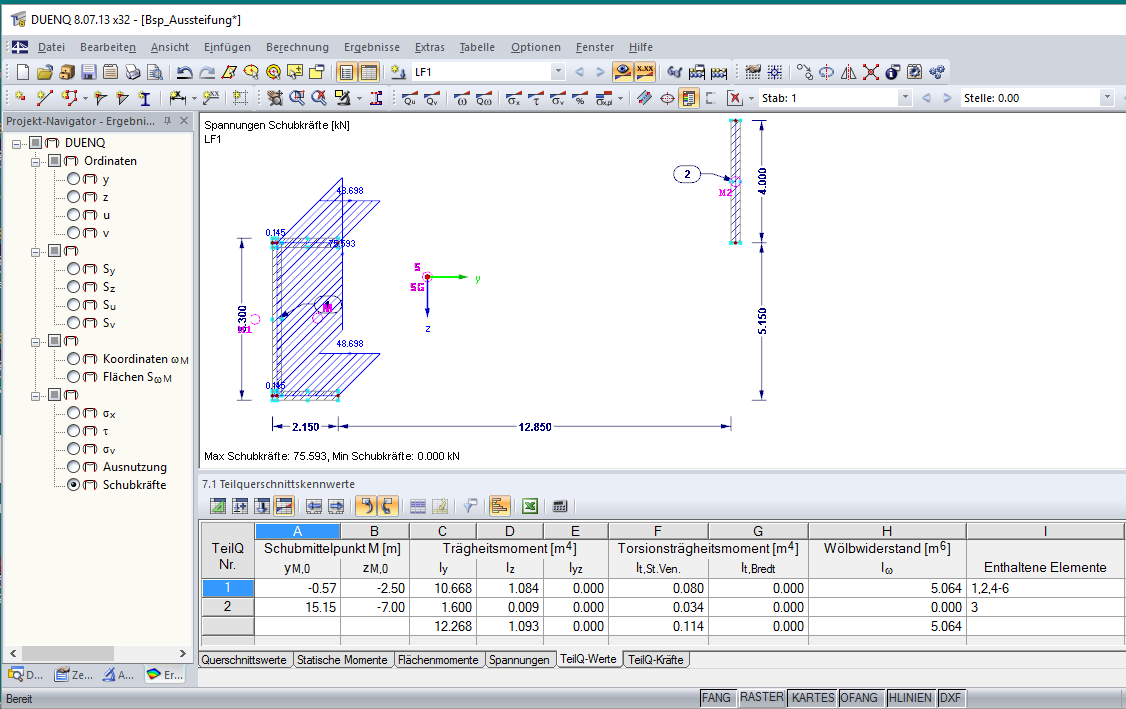Click the print icon
Viewport: 1126px width, 709px height.
[x=132, y=72]
